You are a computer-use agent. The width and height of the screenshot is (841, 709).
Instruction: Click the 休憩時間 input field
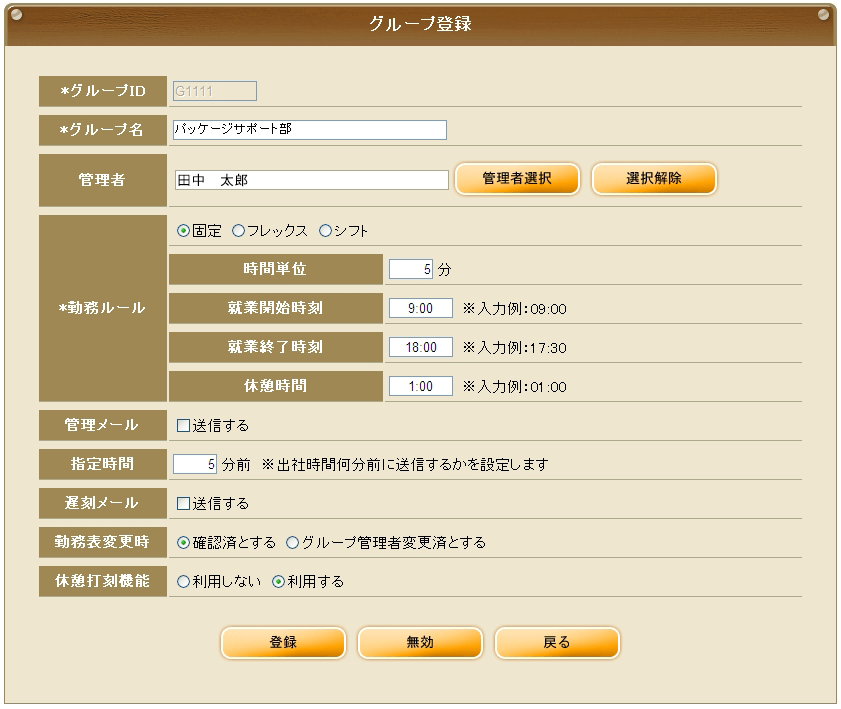413,387
